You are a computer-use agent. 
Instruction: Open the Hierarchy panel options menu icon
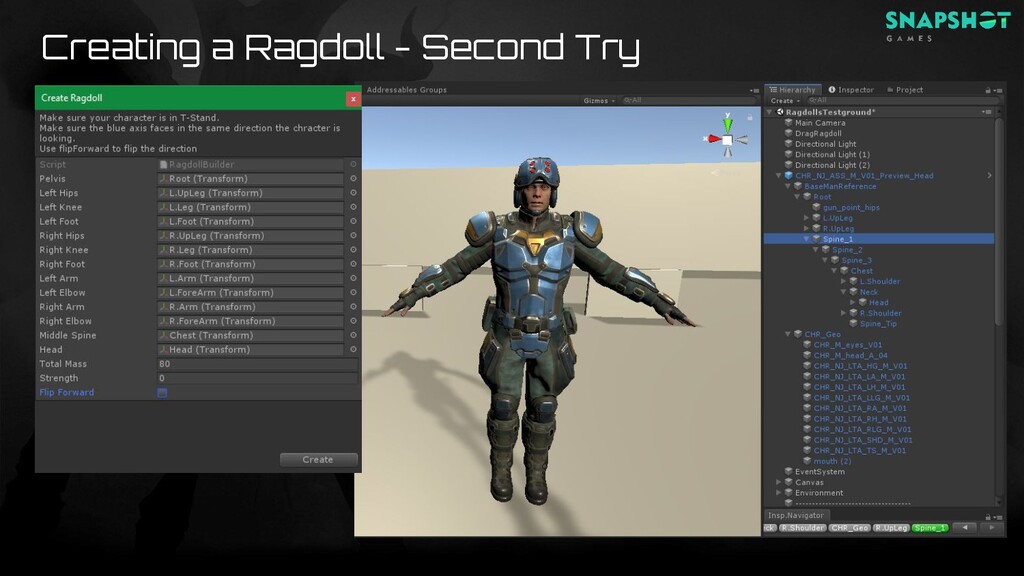pyautogui.click(x=998, y=90)
